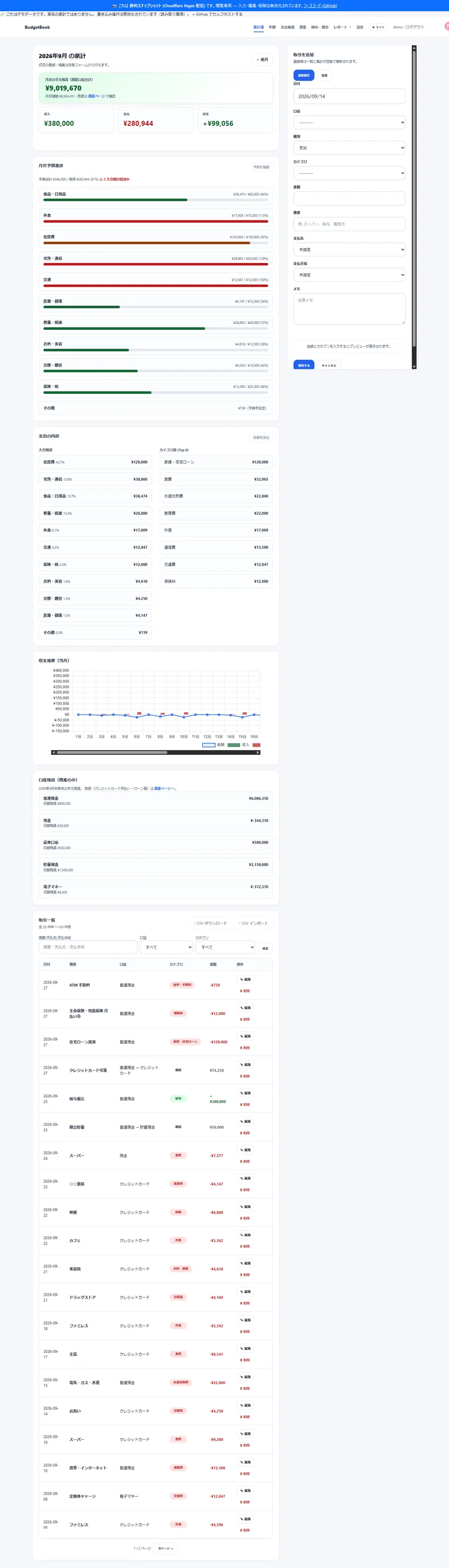
Task: Edit the 定期券チャージ transaction
Action: pyautogui.click(x=245, y=1491)
